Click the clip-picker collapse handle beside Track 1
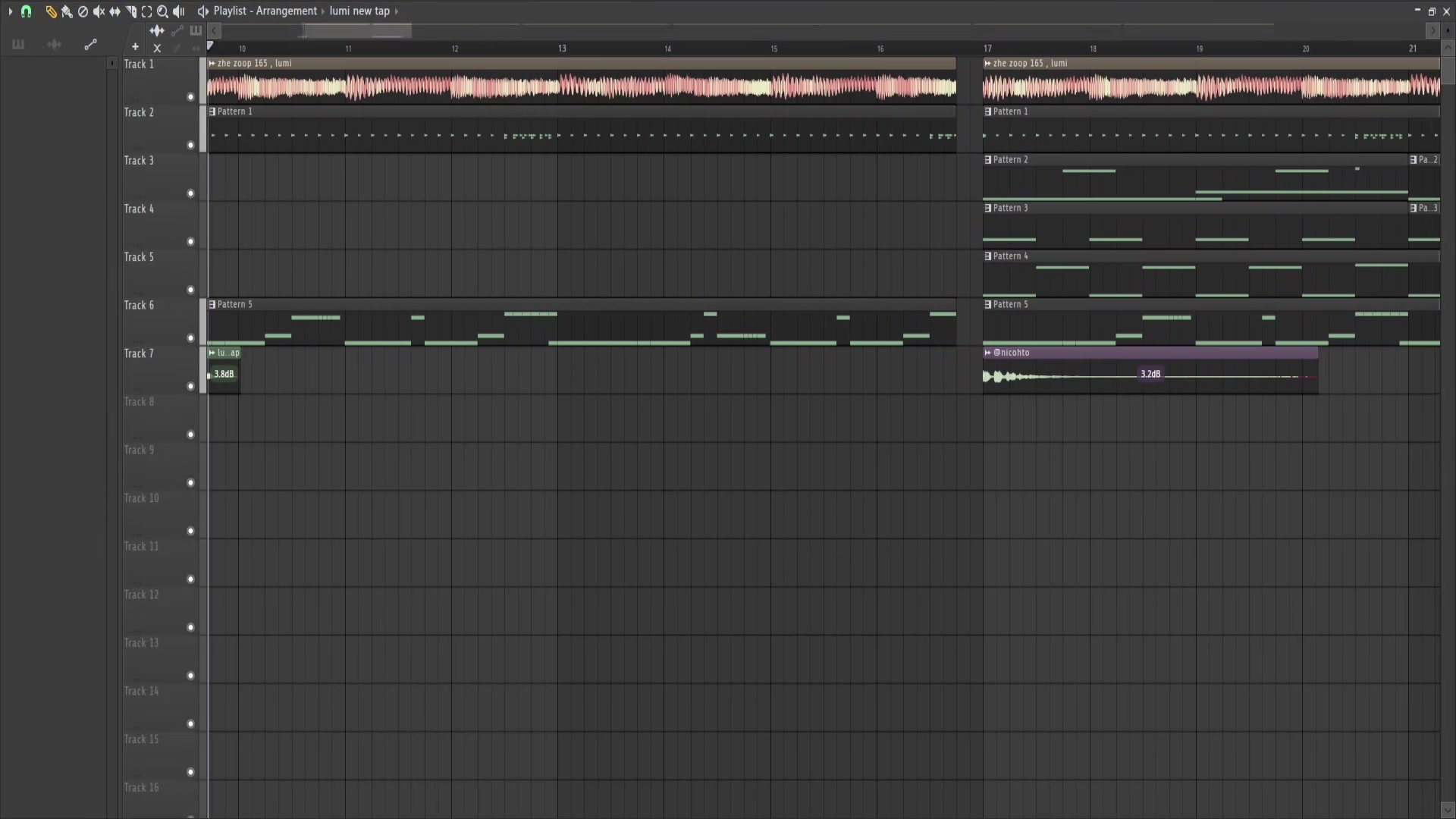This screenshot has width=1456, height=819. pos(112,64)
